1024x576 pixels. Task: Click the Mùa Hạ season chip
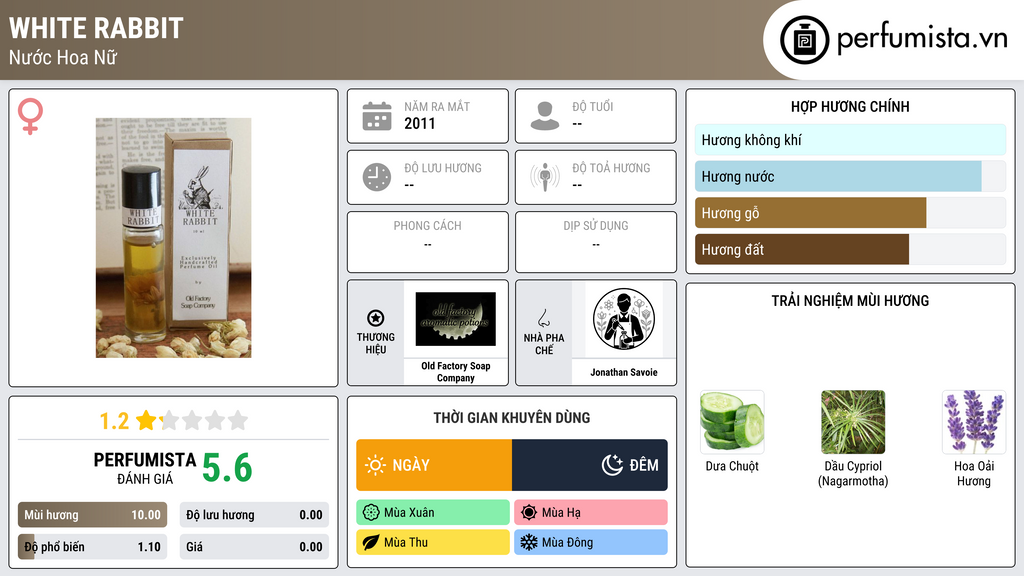[x=590, y=513]
